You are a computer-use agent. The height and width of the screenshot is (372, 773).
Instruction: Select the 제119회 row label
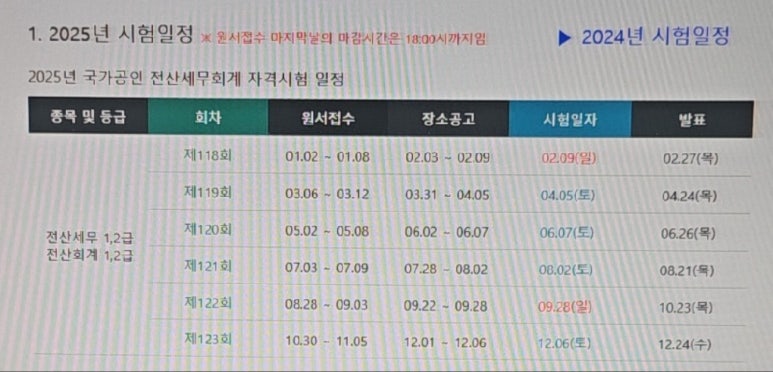tap(207, 192)
